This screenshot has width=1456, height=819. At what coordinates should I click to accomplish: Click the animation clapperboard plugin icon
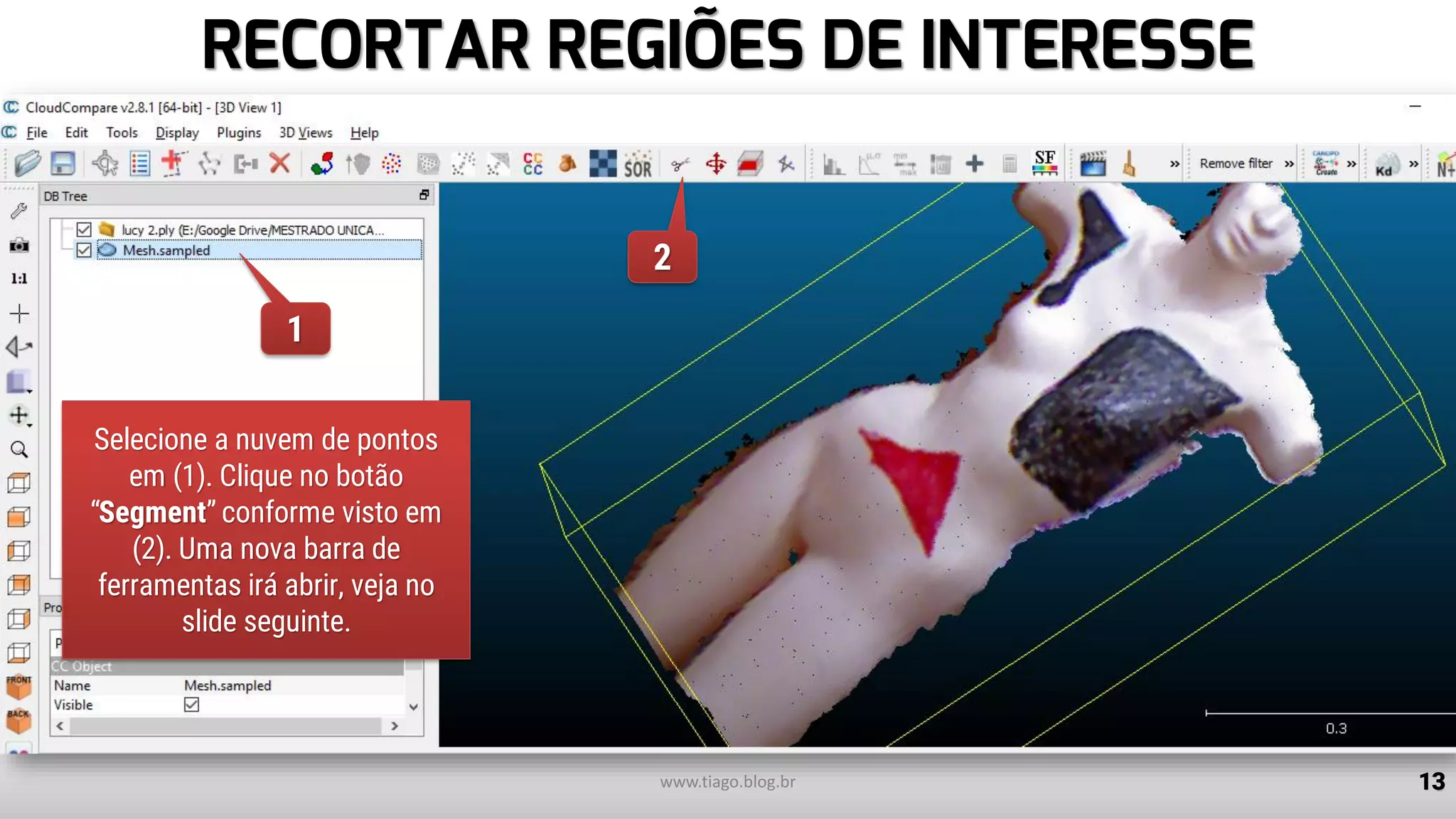click(x=1093, y=164)
